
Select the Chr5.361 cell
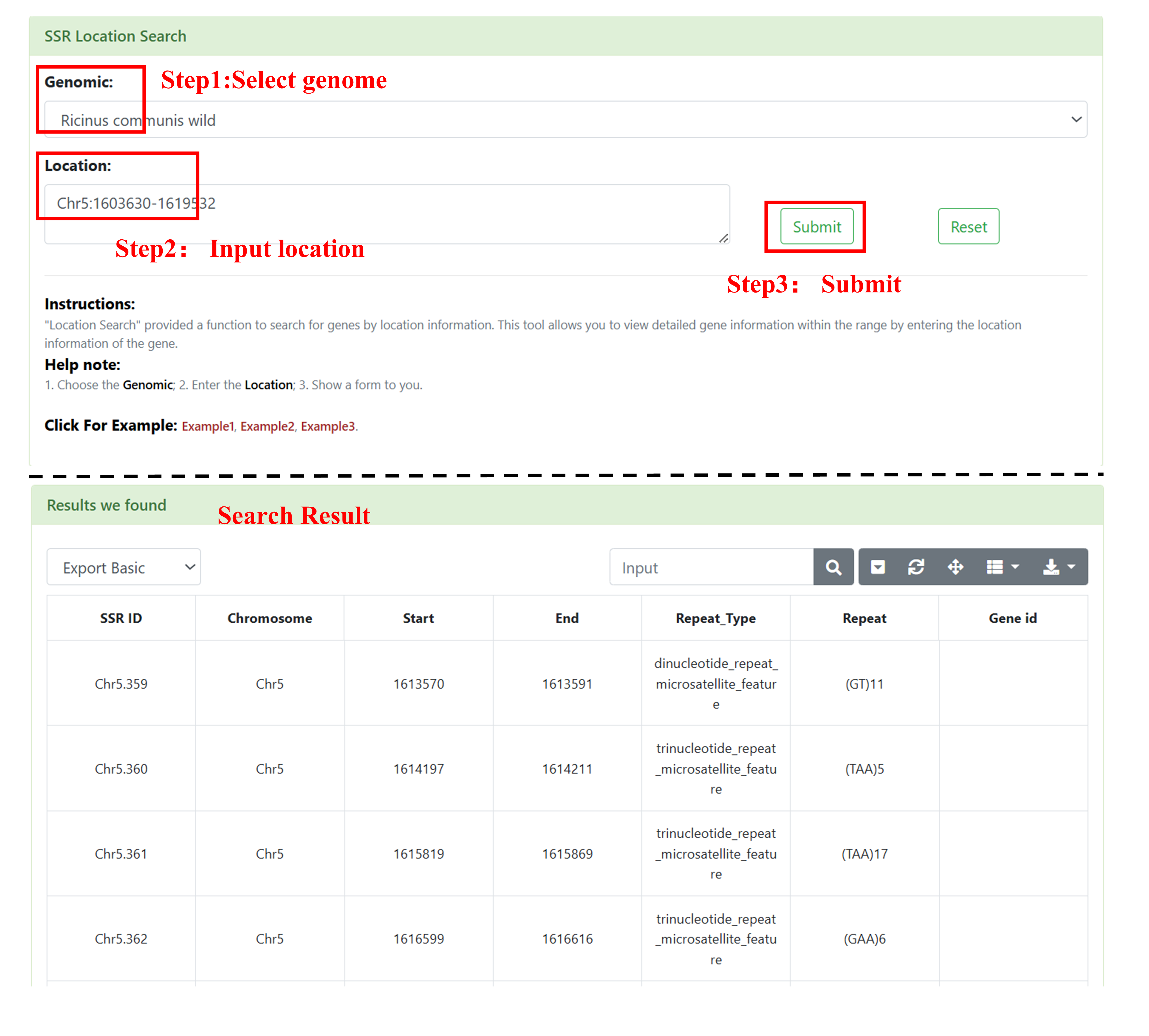click(x=121, y=854)
